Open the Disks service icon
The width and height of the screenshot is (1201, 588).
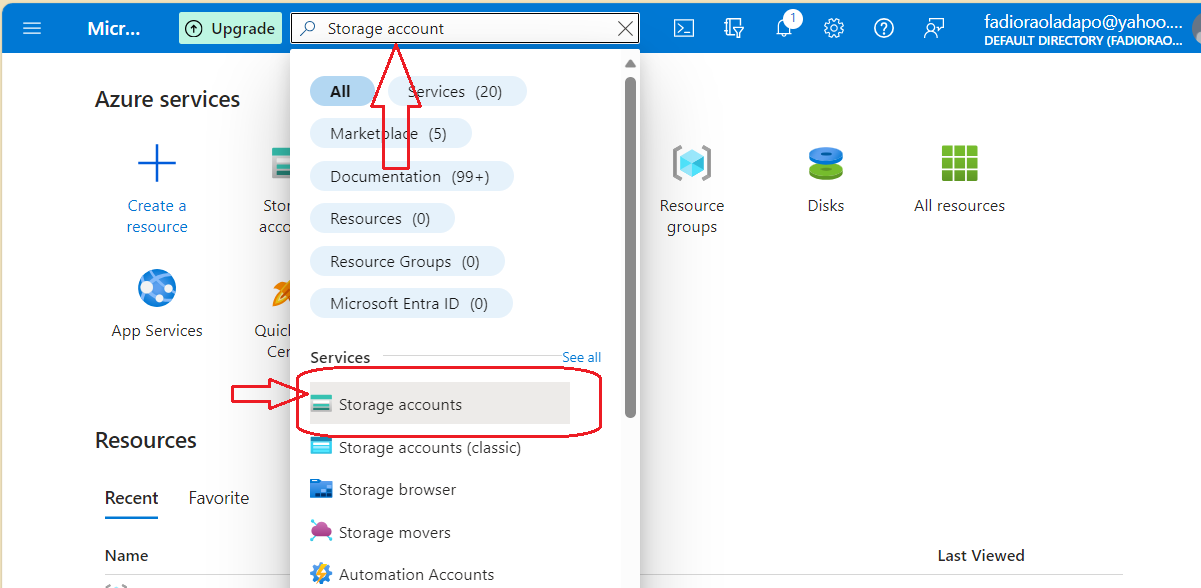tap(826, 163)
